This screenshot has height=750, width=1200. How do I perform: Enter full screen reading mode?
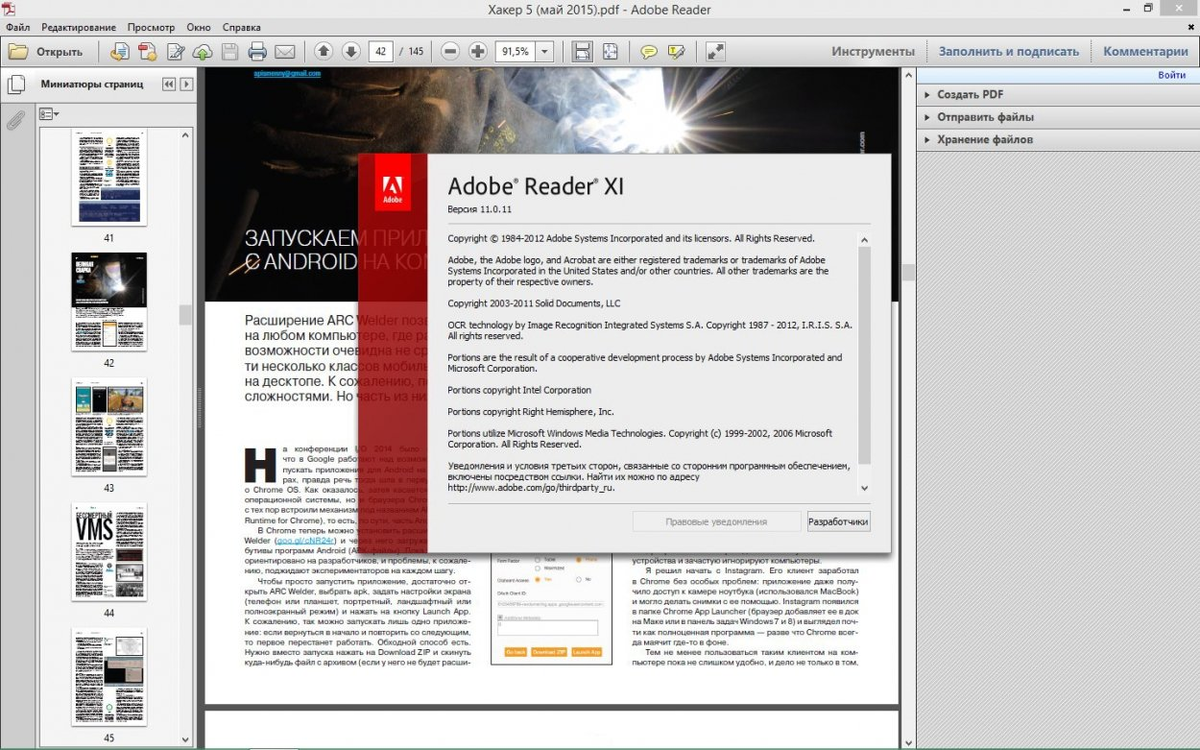coord(716,51)
